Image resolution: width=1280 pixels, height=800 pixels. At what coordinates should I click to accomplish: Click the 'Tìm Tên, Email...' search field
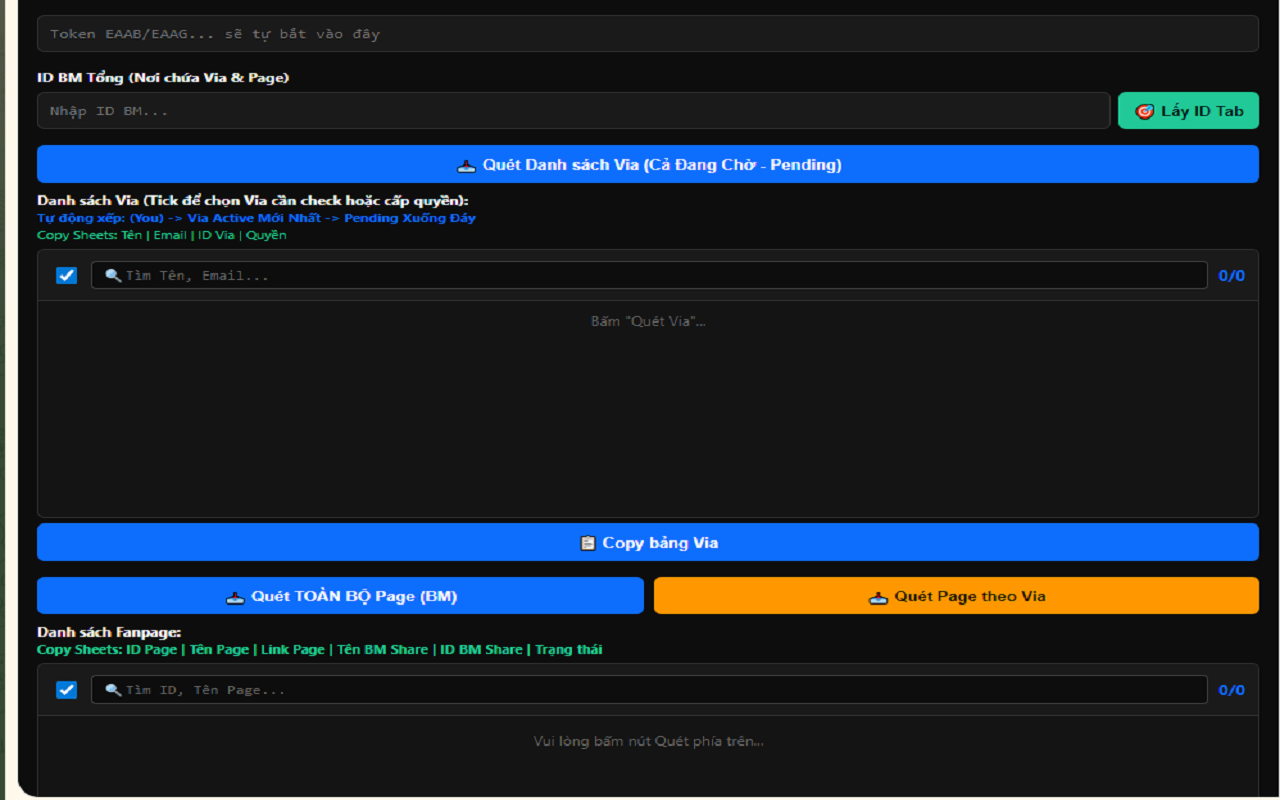click(x=649, y=275)
